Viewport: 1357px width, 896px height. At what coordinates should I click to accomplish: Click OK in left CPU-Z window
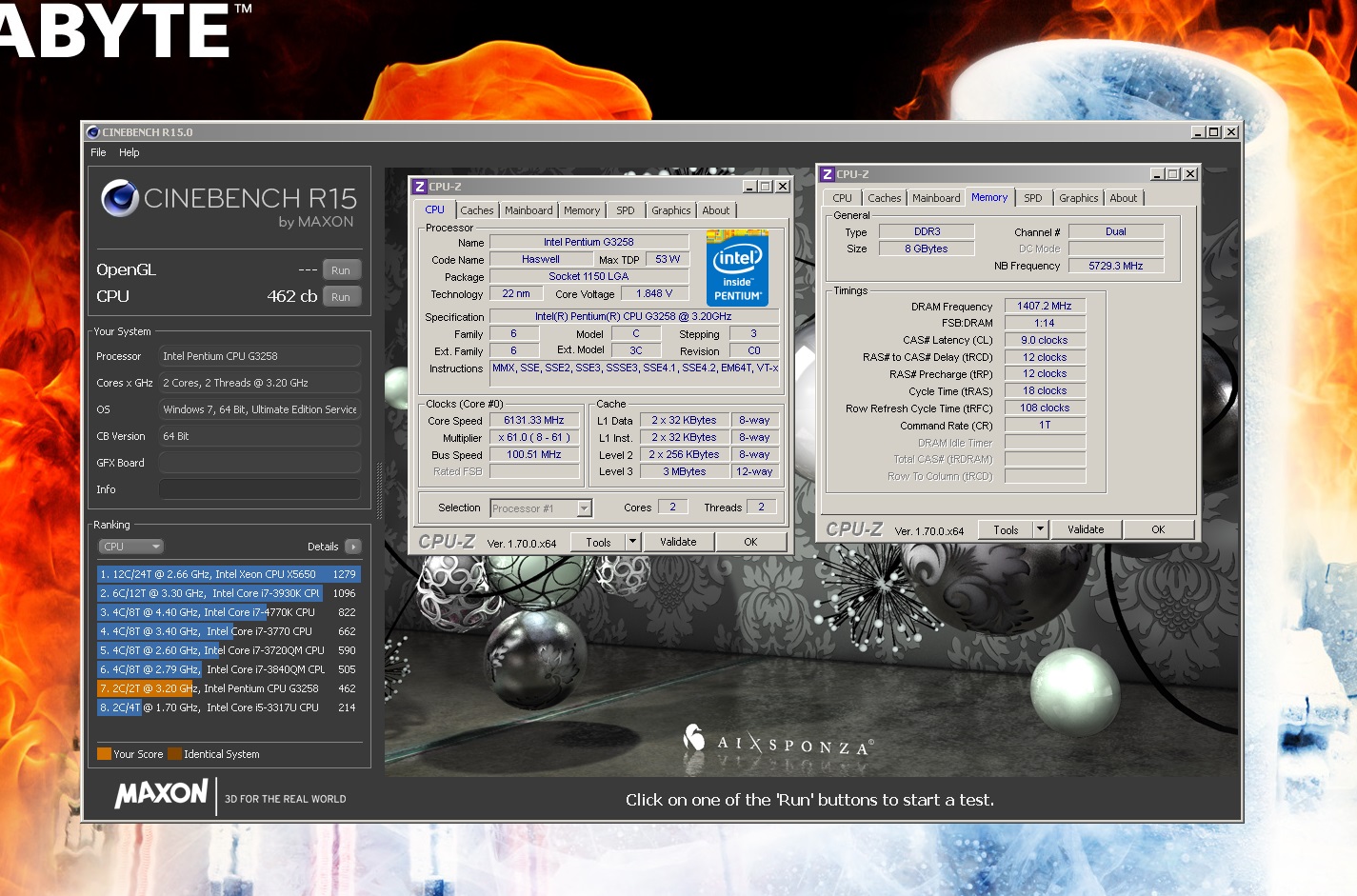pyautogui.click(x=750, y=542)
